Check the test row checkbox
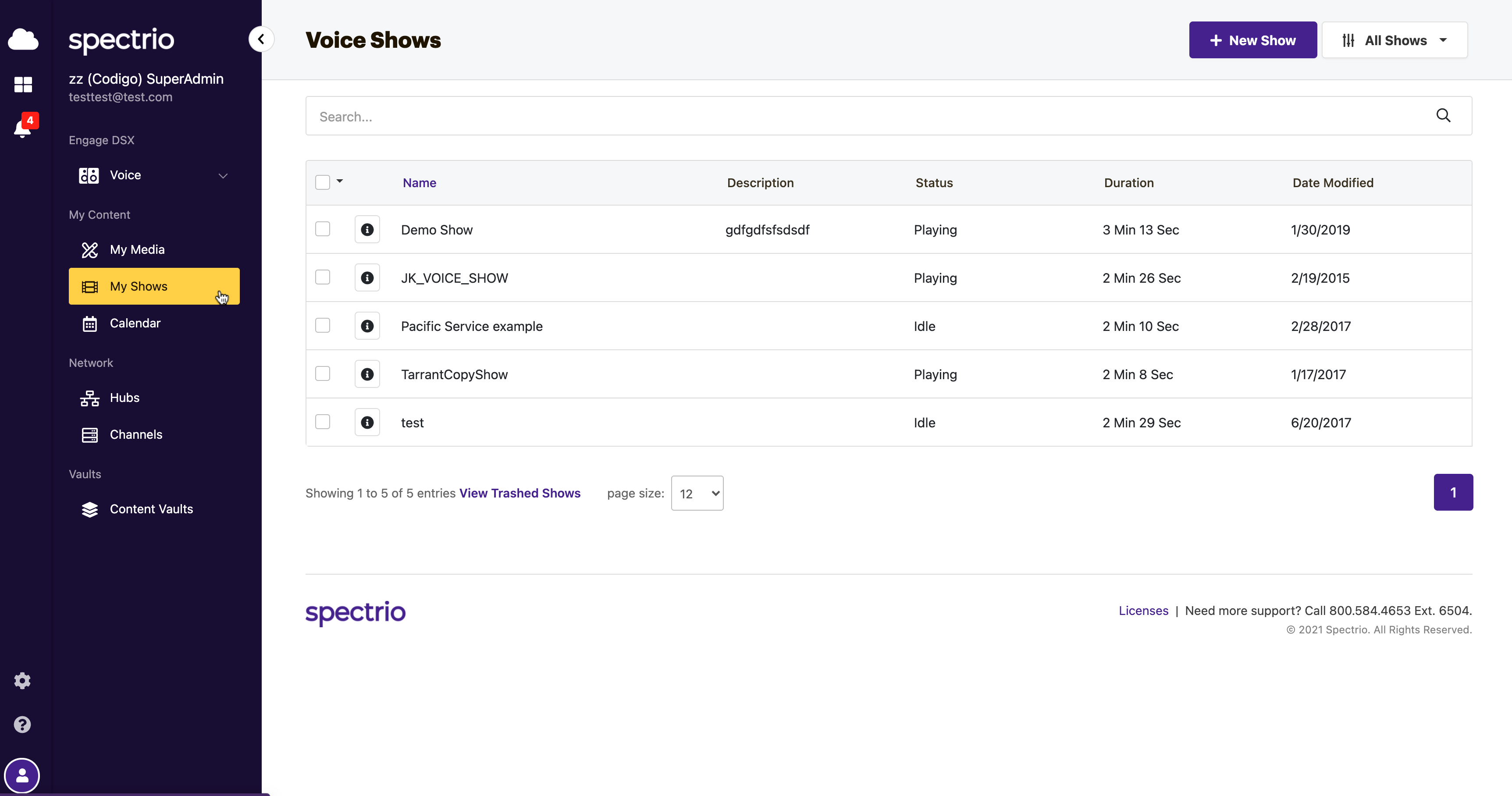This screenshot has width=1512, height=796. click(x=323, y=421)
